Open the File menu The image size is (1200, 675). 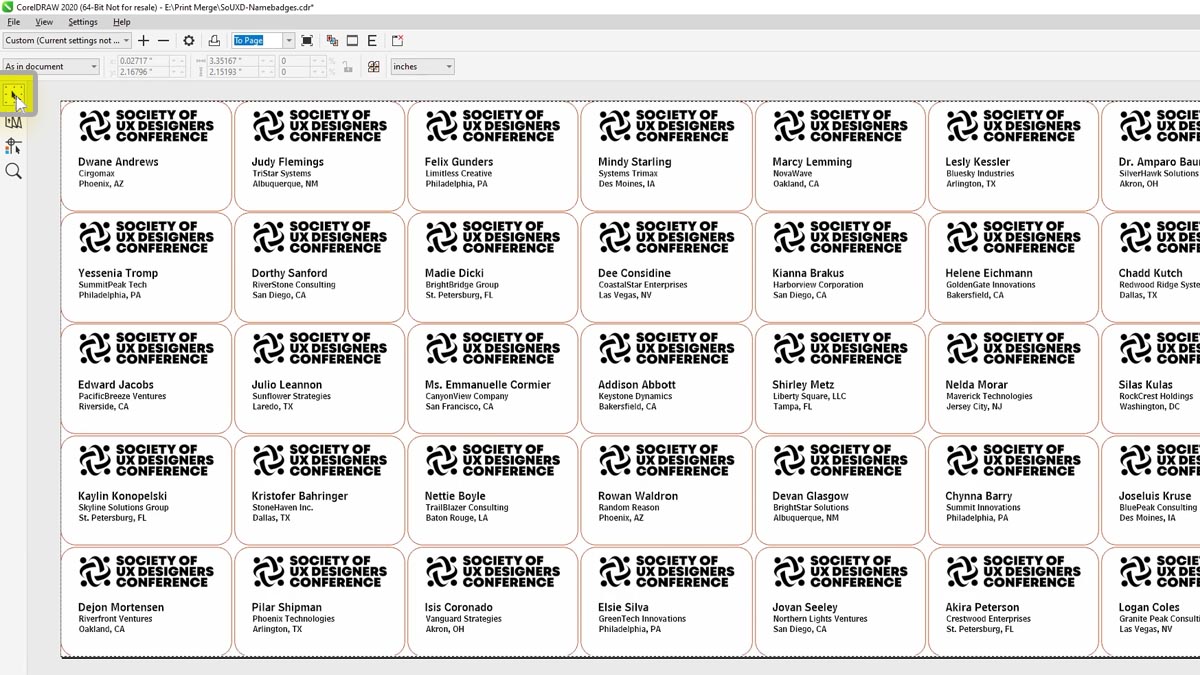coord(14,22)
